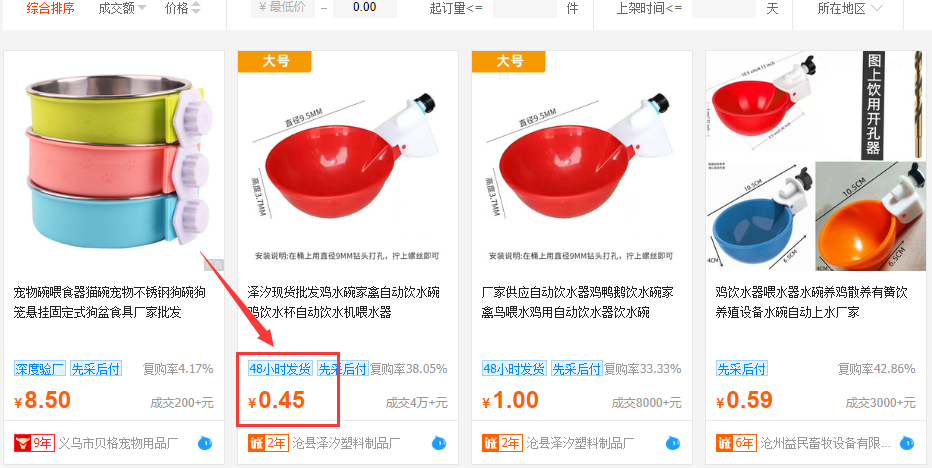Click the 0.00 maximum price field
Screen dimensions: 932x468
(x=364, y=8)
